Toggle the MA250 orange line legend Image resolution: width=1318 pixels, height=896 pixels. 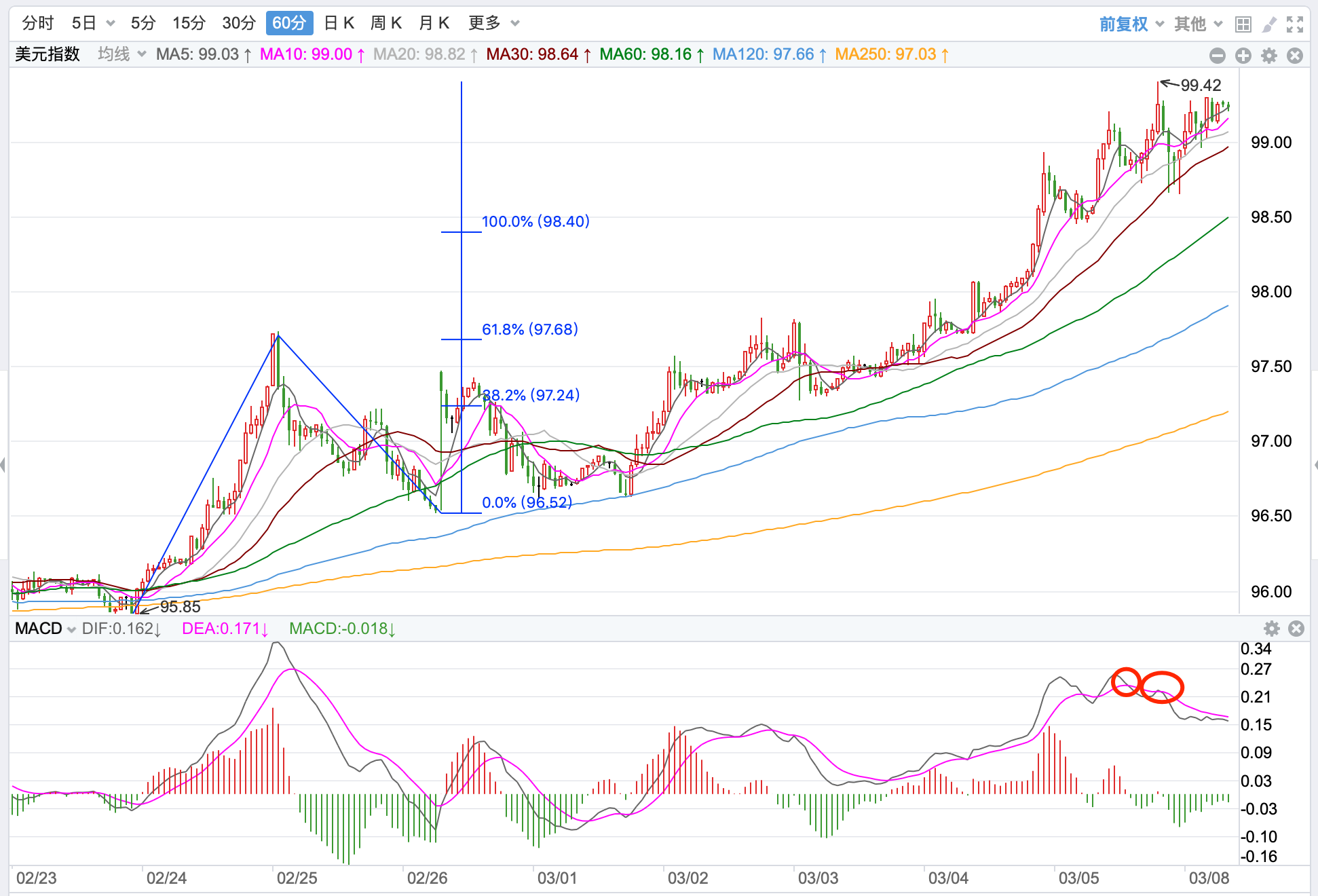890,54
